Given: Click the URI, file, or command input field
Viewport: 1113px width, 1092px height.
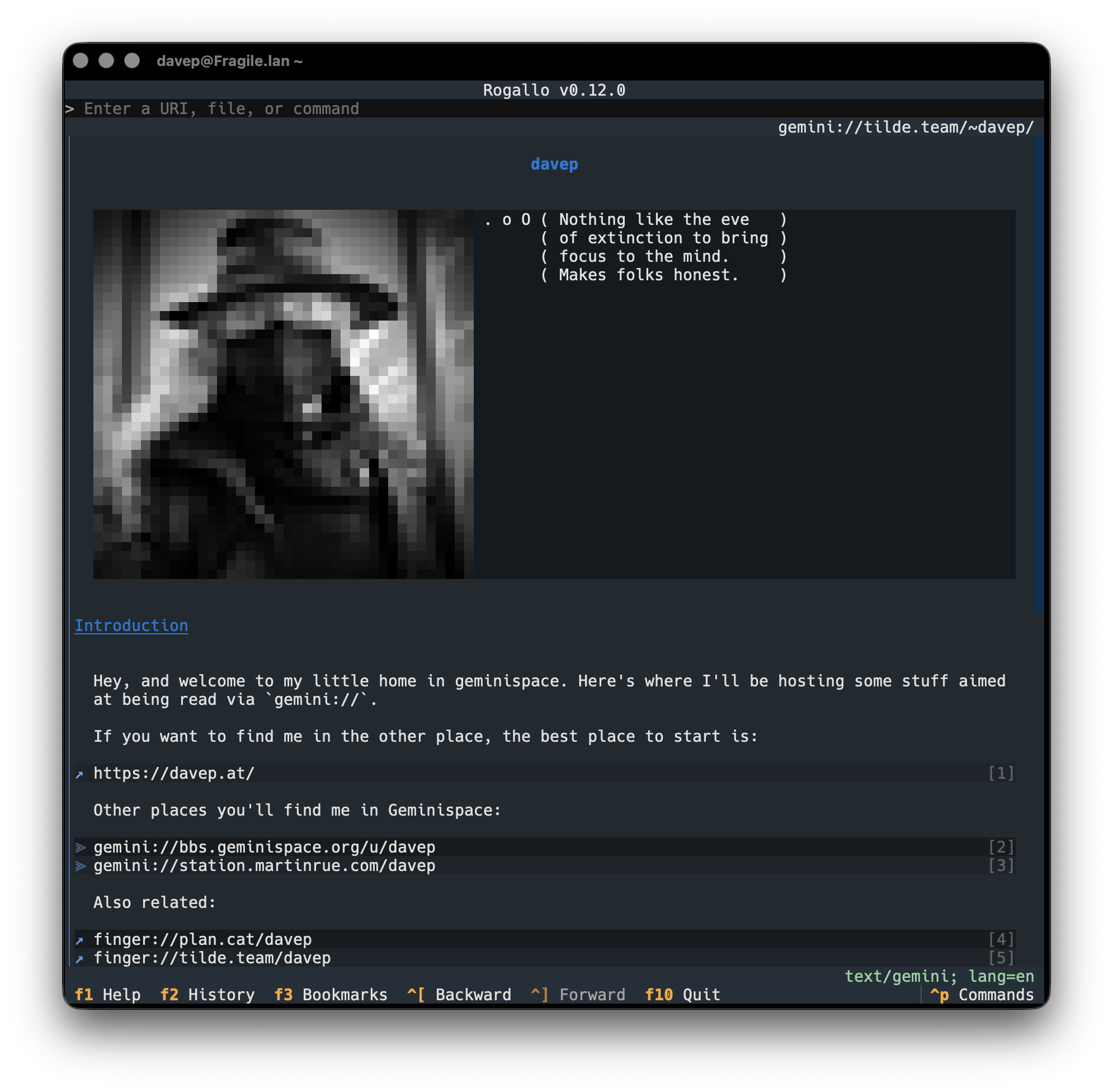Looking at the screenshot, I should click(554, 109).
